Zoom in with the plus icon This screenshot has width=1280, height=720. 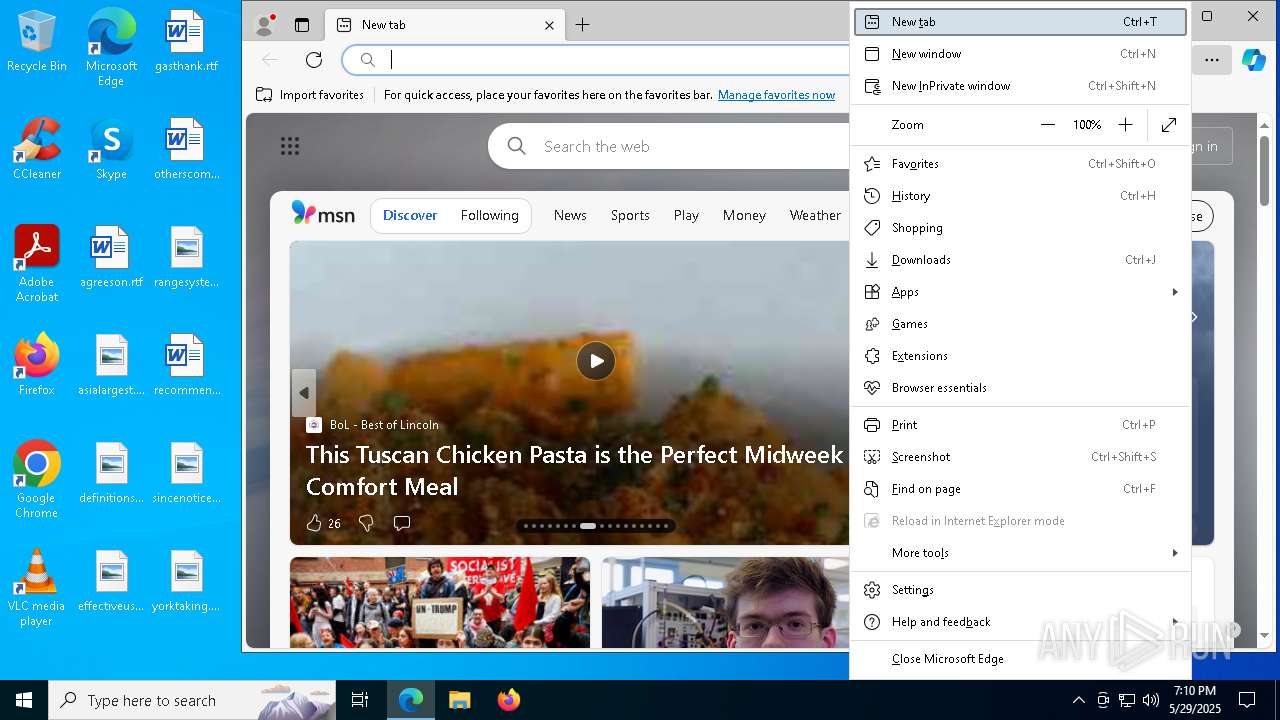pyautogui.click(x=1125, y=125)
